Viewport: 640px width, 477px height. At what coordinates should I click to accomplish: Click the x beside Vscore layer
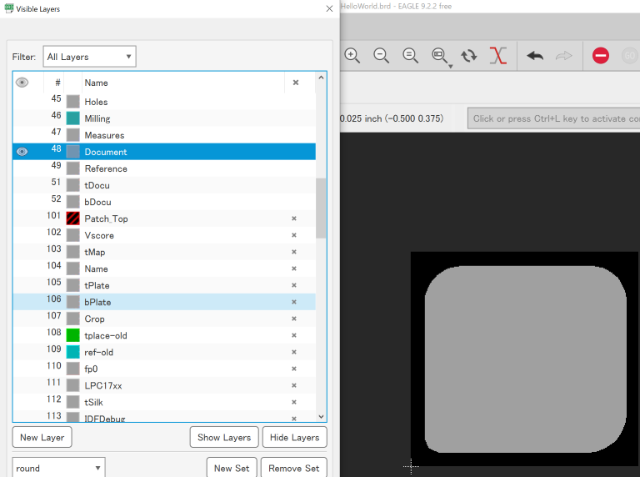coord(294,235)
